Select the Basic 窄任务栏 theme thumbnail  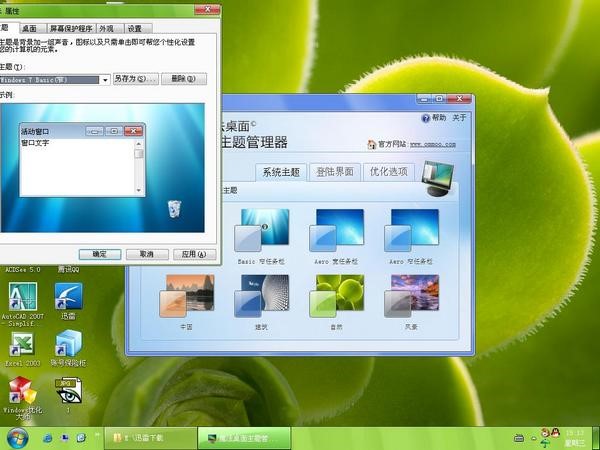[x=262, y=230]
